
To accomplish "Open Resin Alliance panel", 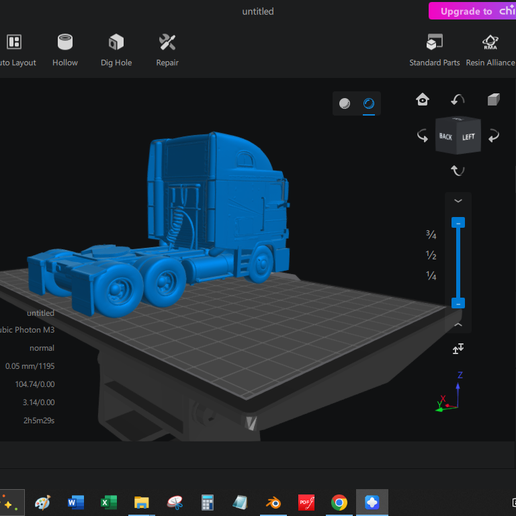I will (x=490, y=50).
